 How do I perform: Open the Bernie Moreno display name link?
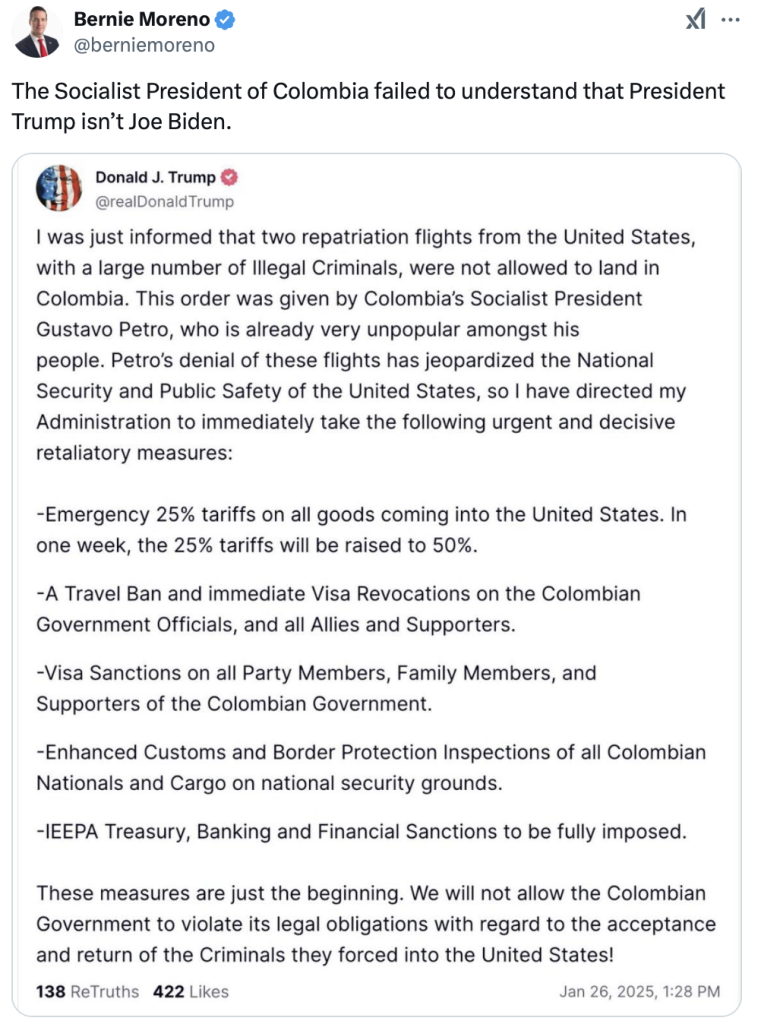pos(142,20)
